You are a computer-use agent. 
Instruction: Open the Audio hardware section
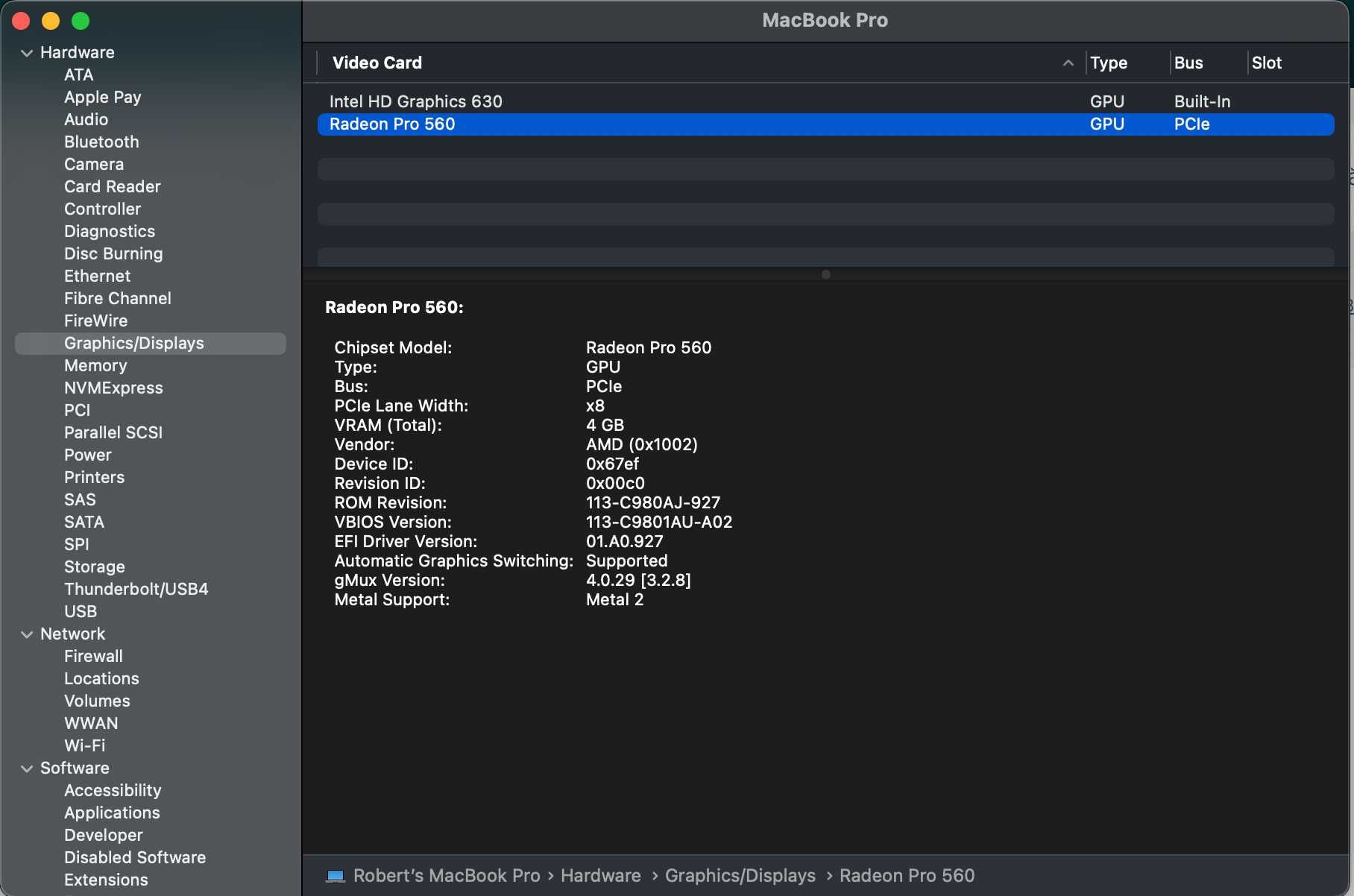click(x=86, y=120)
